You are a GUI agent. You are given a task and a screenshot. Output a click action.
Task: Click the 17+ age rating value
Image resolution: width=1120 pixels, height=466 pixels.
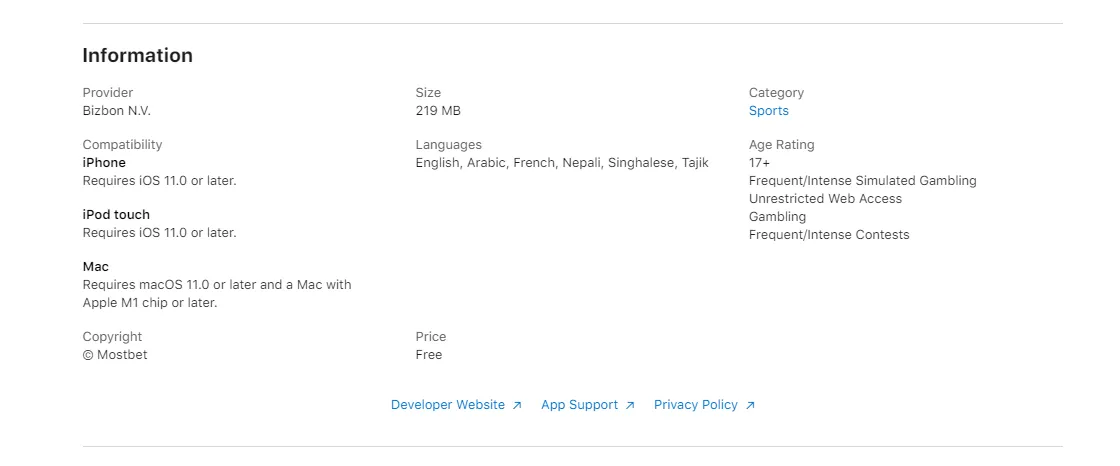tap(759, 163)
